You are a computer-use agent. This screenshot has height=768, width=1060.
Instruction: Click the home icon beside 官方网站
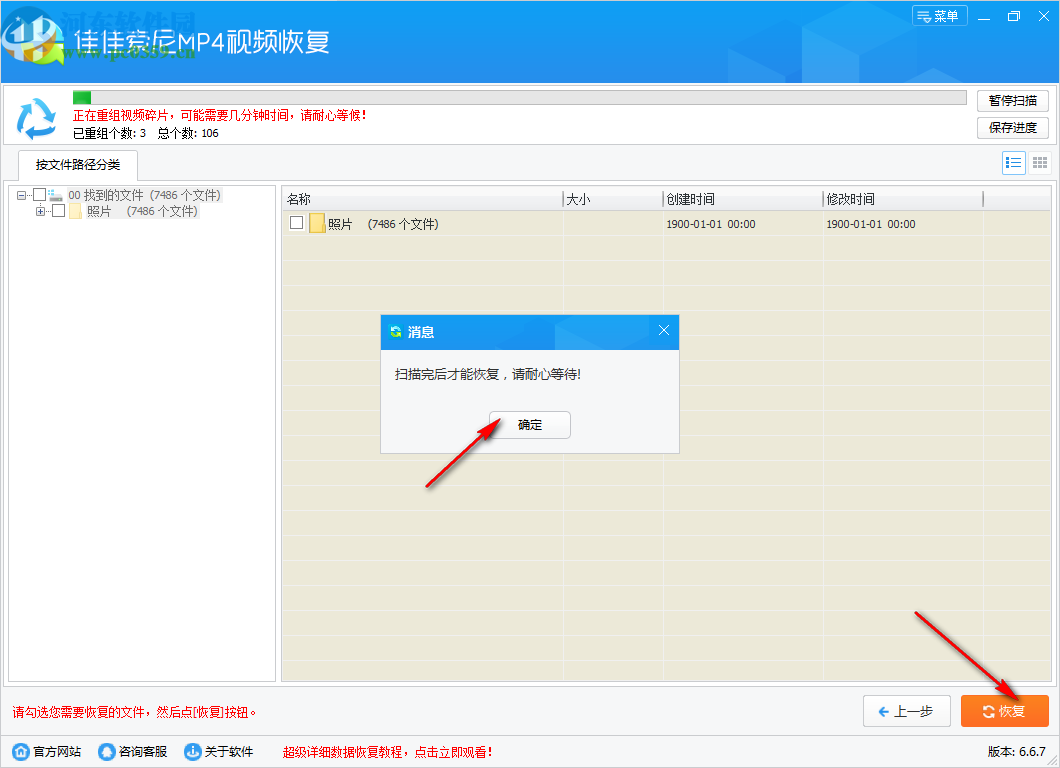21,752
